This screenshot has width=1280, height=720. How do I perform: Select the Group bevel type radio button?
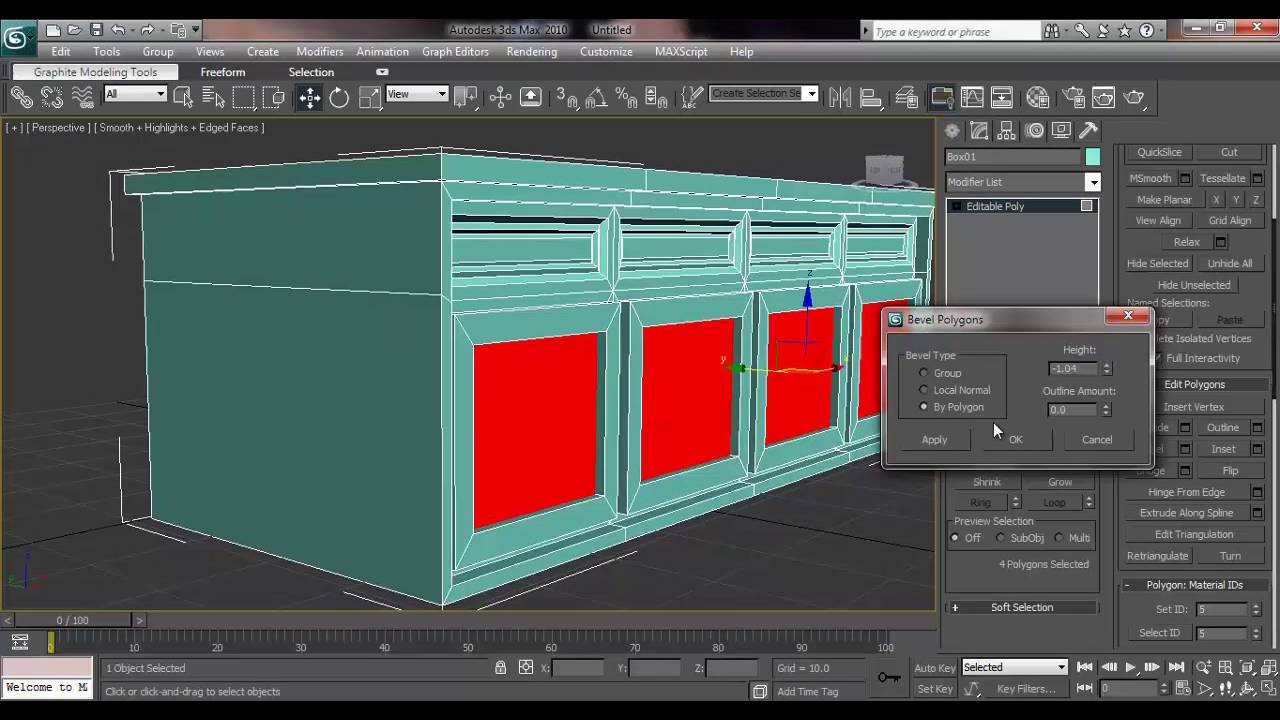923,373
